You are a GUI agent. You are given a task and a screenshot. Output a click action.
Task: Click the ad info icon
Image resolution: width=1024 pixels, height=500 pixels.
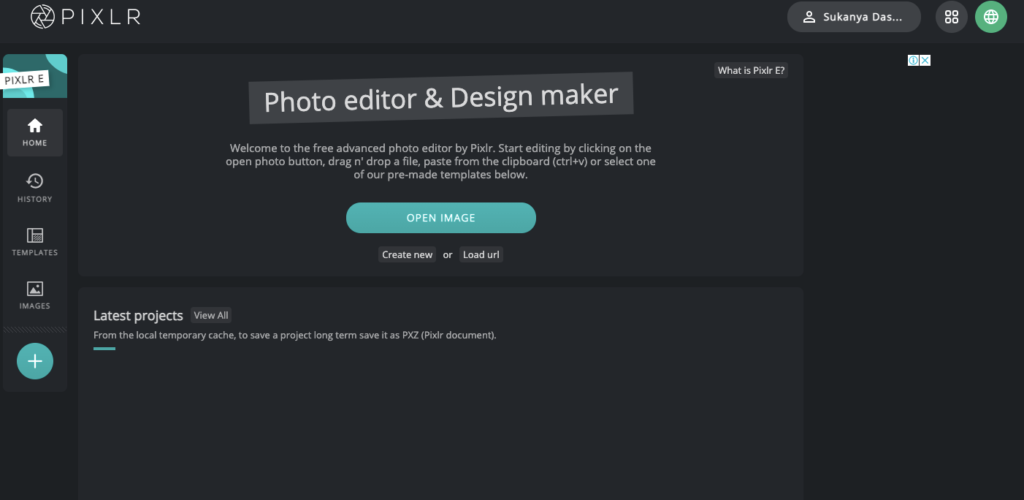tap(914, 61)
